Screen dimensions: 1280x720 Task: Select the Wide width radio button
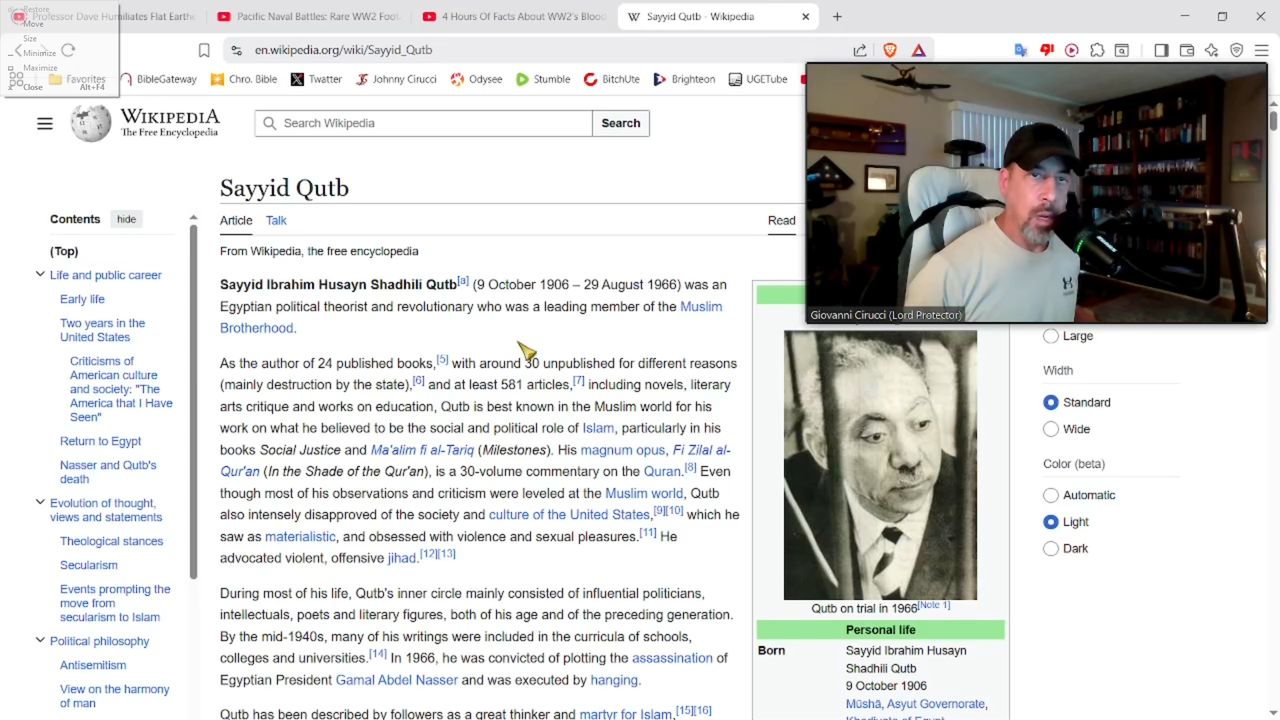pyautogui.click(x=1051, y=429)
